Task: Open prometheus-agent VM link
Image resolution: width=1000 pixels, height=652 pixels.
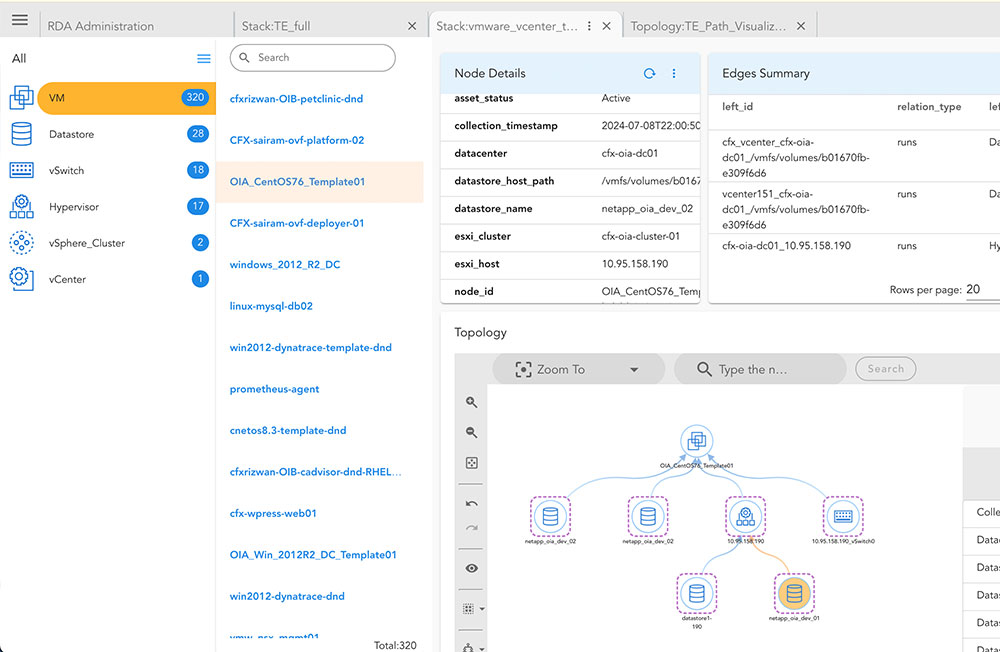Action: point(274,389)
